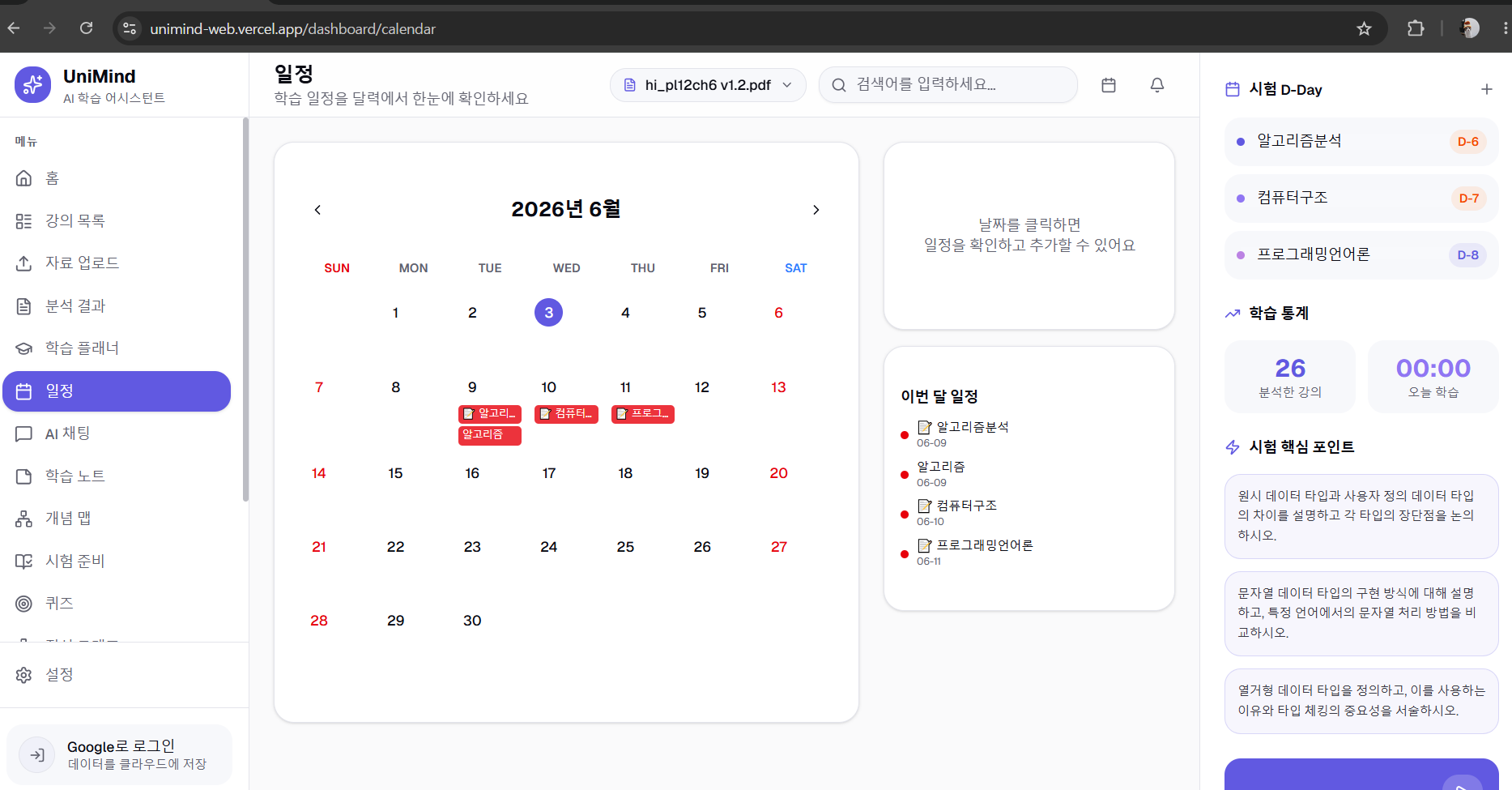
Task: Click the sidebar vertical scrollbar
Action: coord(245,310)
